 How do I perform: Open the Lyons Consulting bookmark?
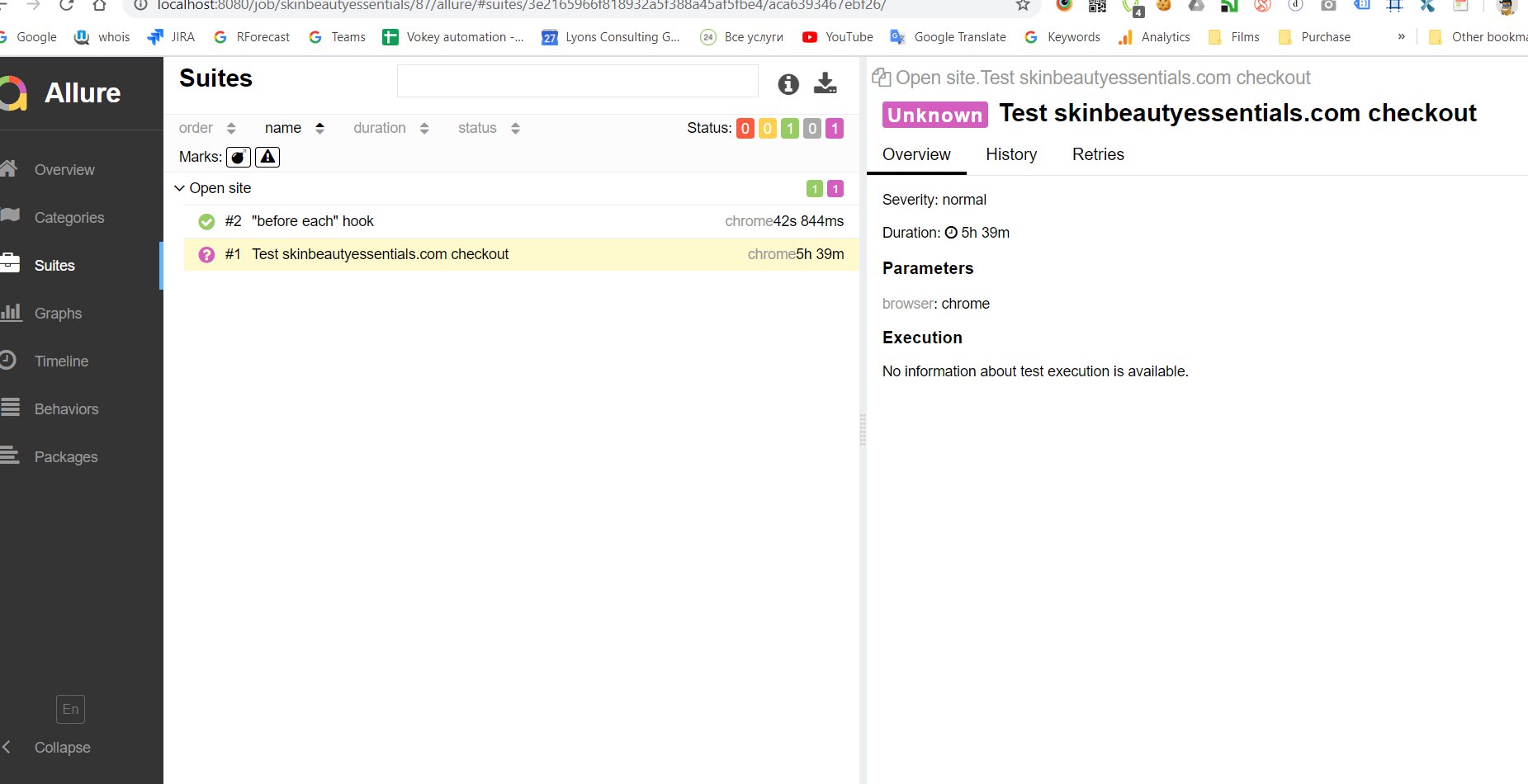coord(611,37)
